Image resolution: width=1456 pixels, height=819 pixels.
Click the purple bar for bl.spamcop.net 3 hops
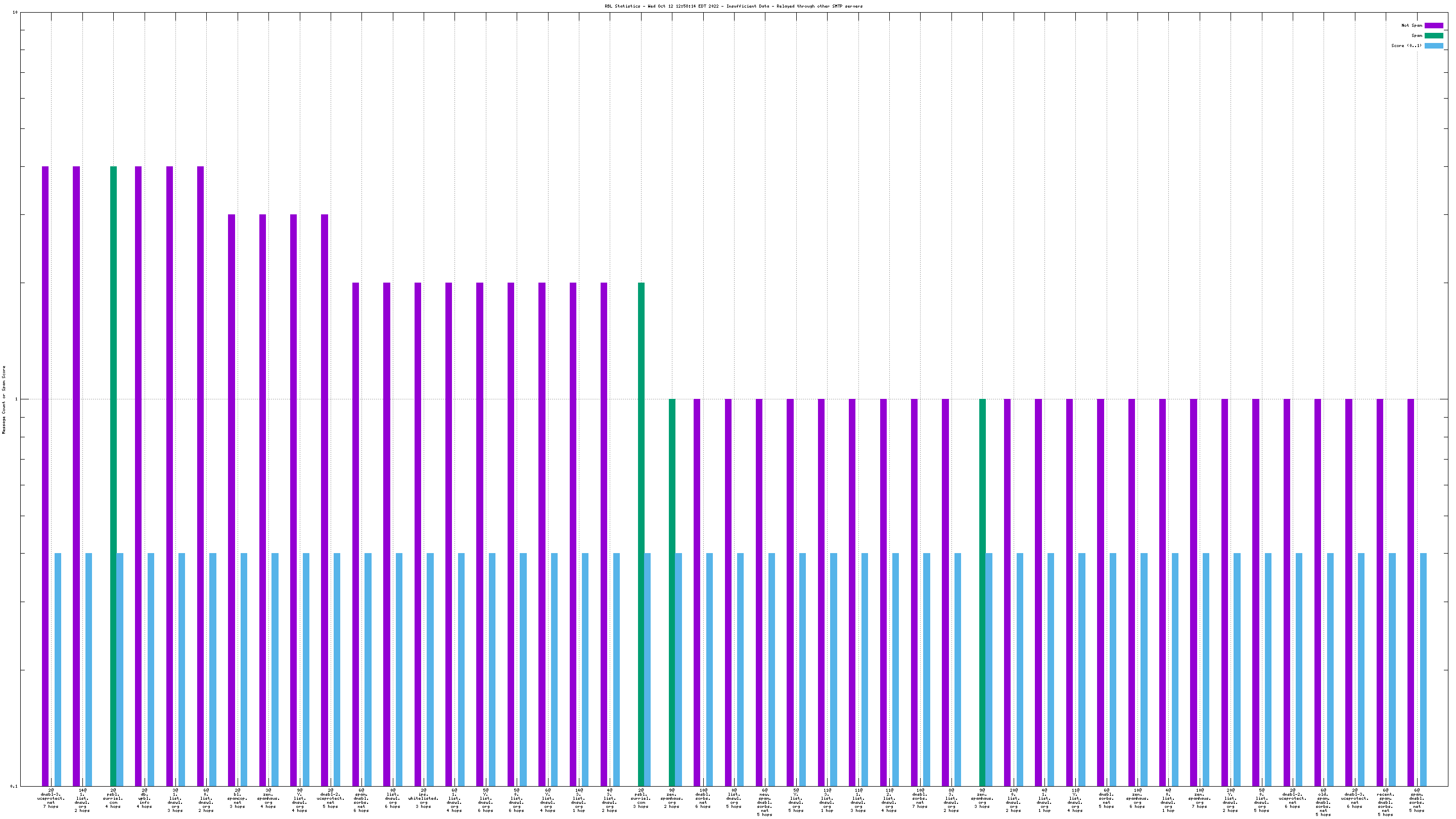232,500
